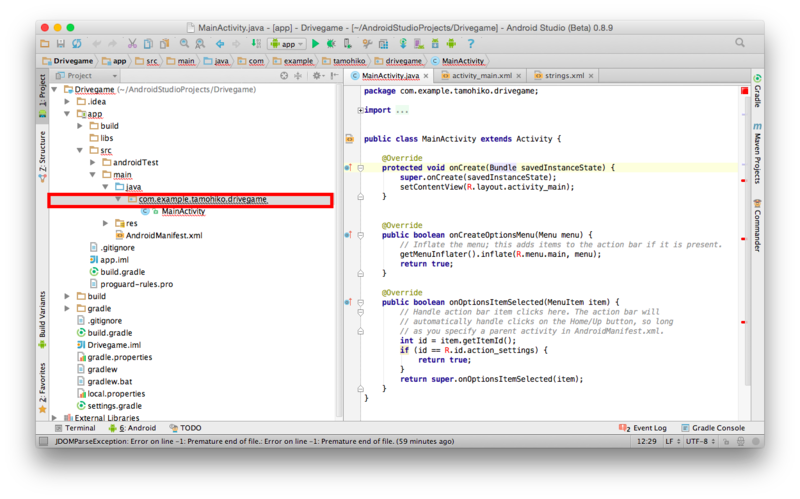Click the Help question mark icon
800x499 pixels.
(471, 44)
